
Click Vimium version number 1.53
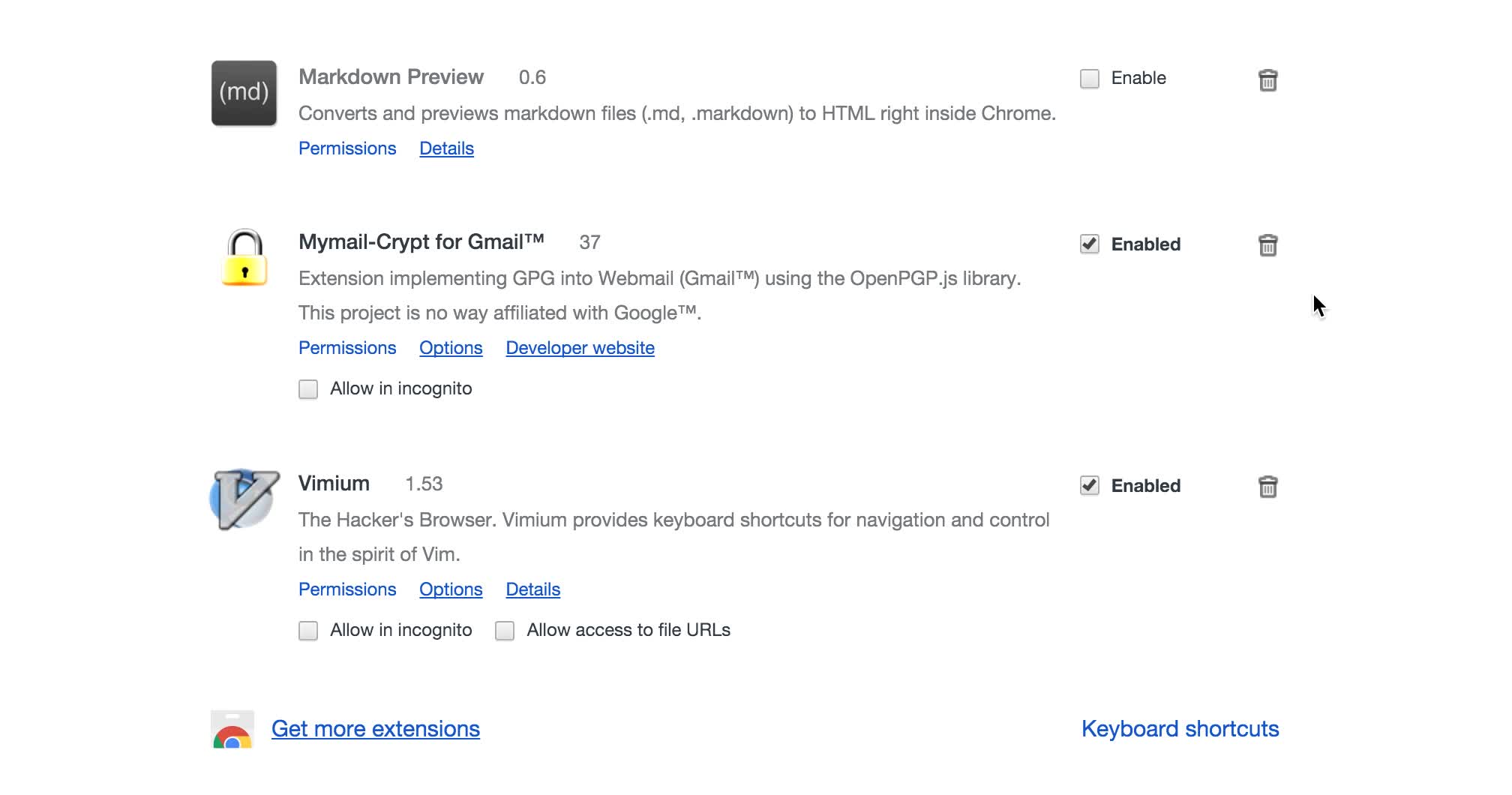424,484
